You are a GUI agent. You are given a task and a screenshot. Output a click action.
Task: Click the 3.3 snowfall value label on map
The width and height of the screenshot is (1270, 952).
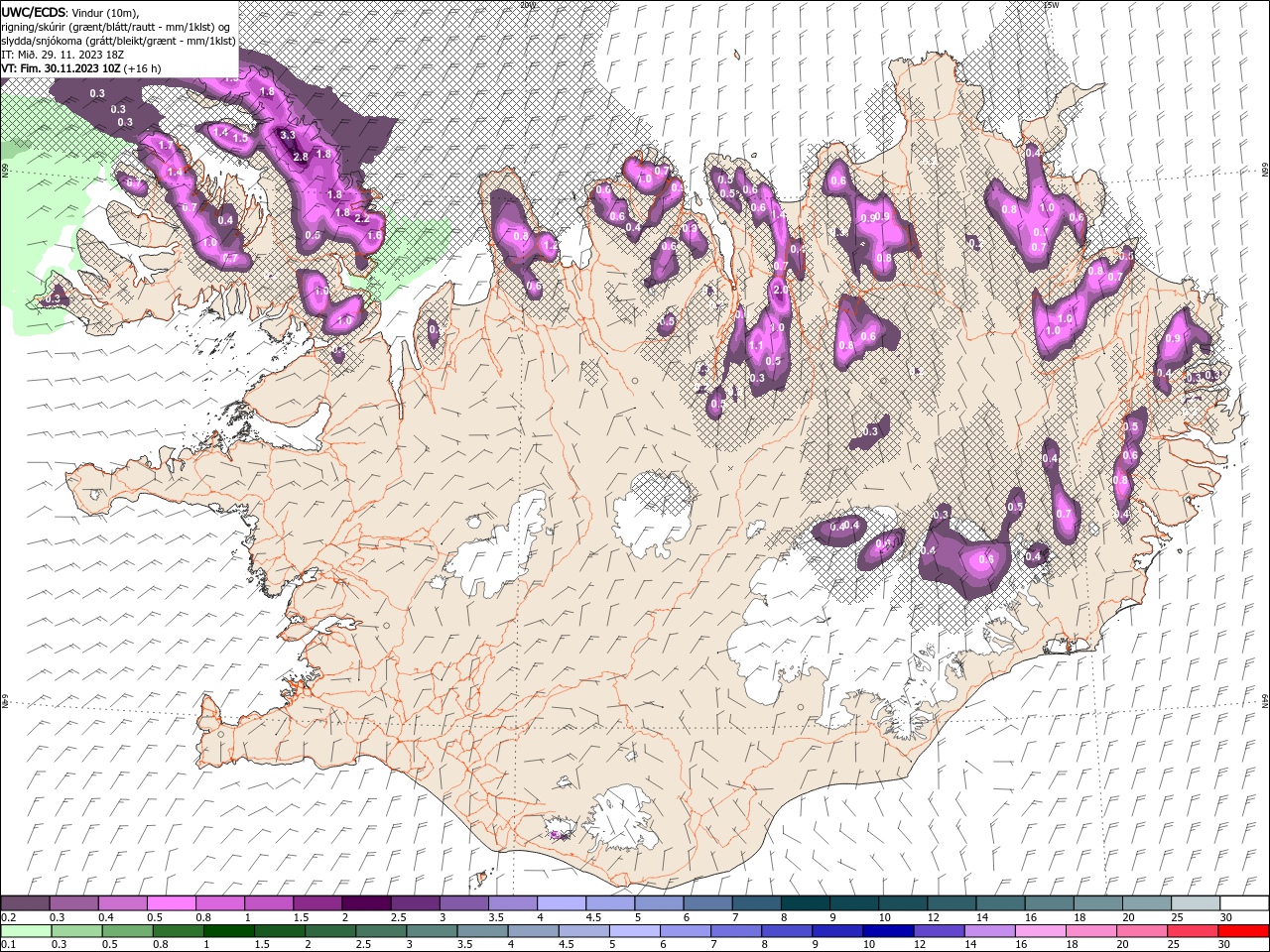(x=288, y=134)
